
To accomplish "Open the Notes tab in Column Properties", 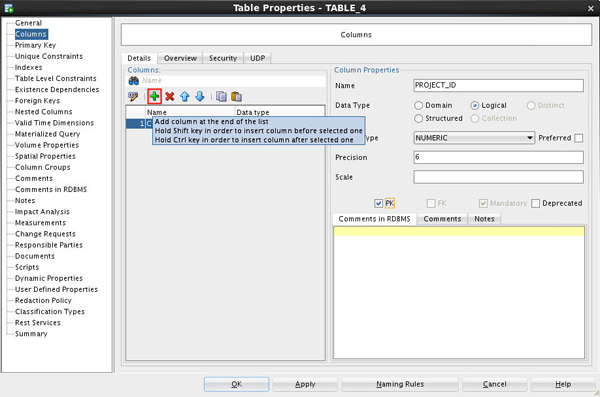I will point(484,219).
